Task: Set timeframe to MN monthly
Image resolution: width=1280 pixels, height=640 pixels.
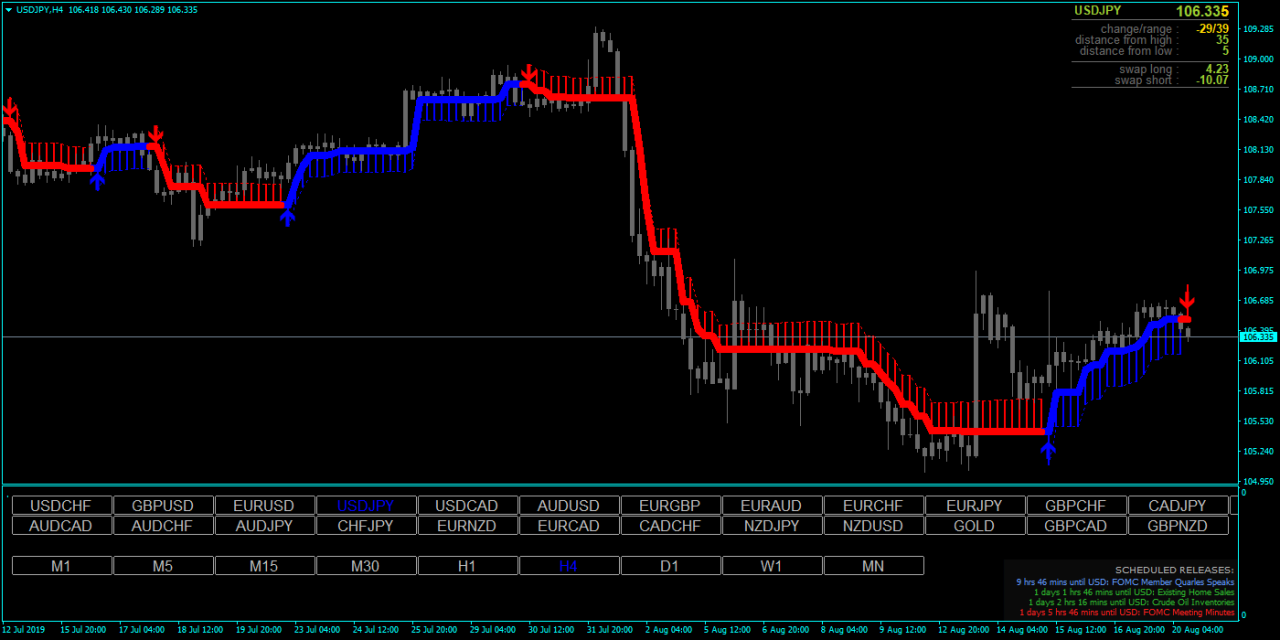Action: 873,566
